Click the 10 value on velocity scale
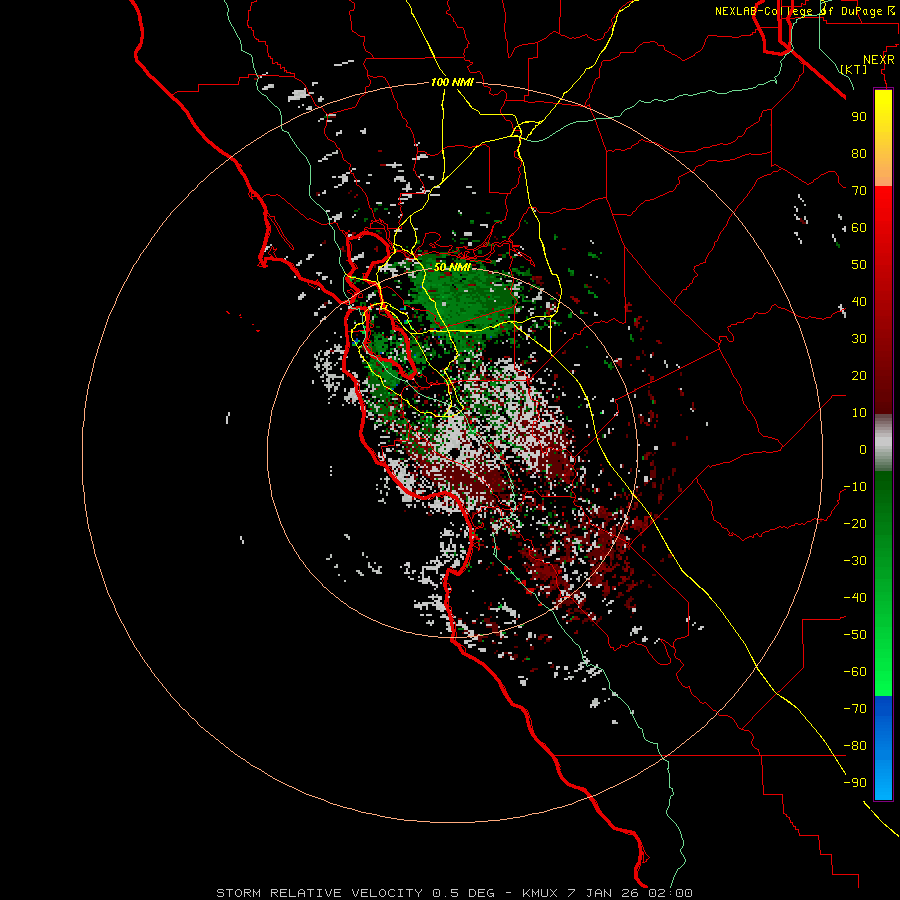 point(859,413)
